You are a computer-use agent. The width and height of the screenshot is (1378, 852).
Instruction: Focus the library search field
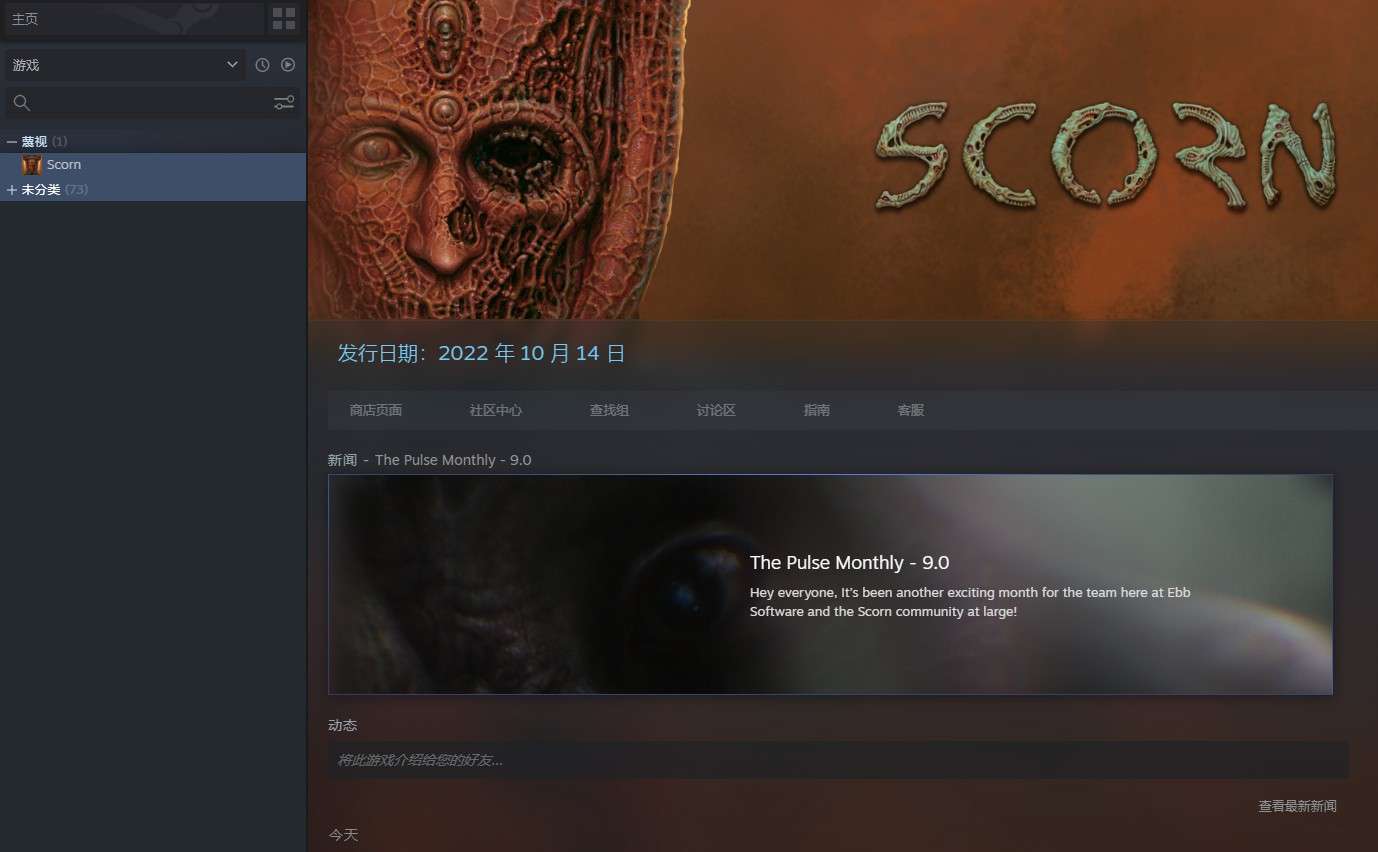tap(152, 102)
